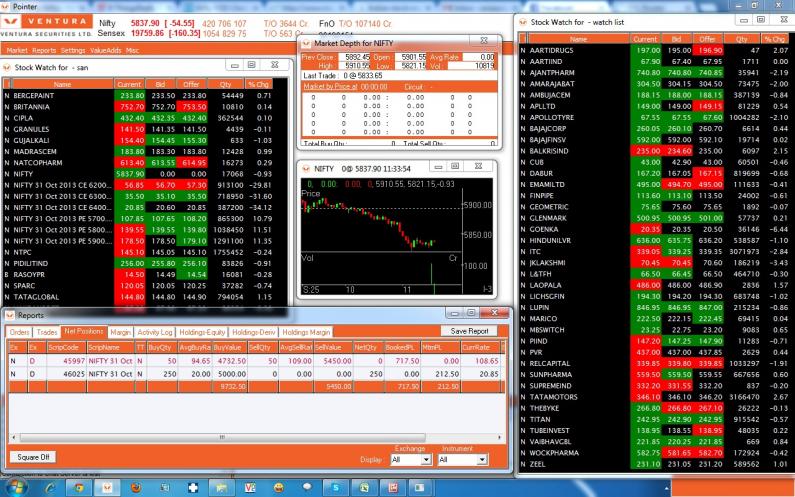
Task: Click the NIFTY candlestick price chart
Action: point(381,220)
